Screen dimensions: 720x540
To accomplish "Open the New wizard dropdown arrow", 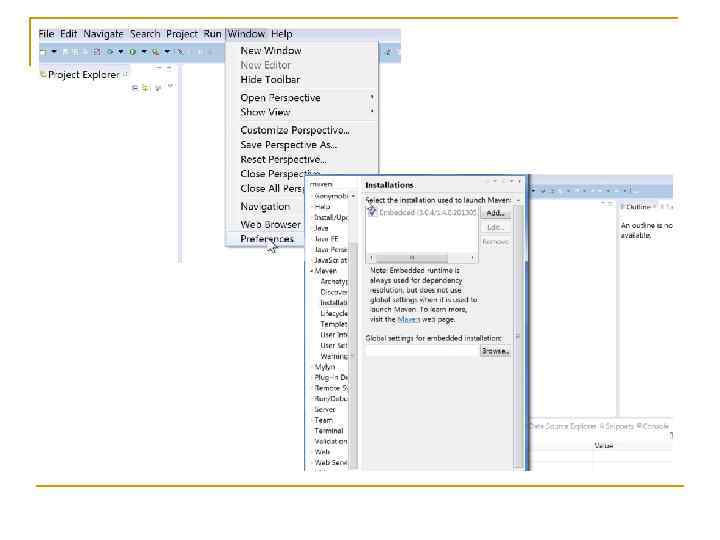I will coord(54,52).
